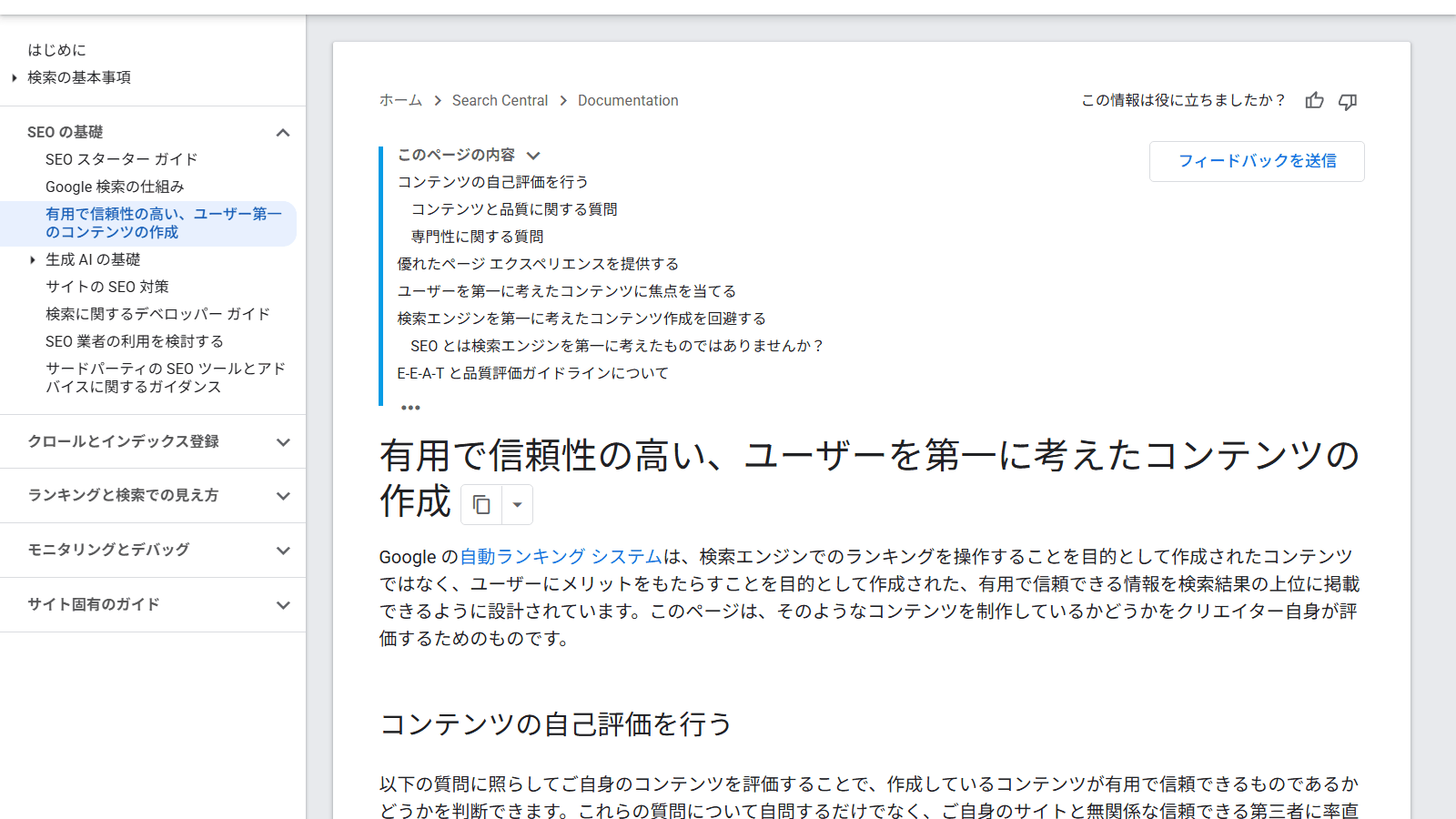1456x819 pixels.
Task: Open Google 検索の仕組み page
Action: tap(115, 187)
